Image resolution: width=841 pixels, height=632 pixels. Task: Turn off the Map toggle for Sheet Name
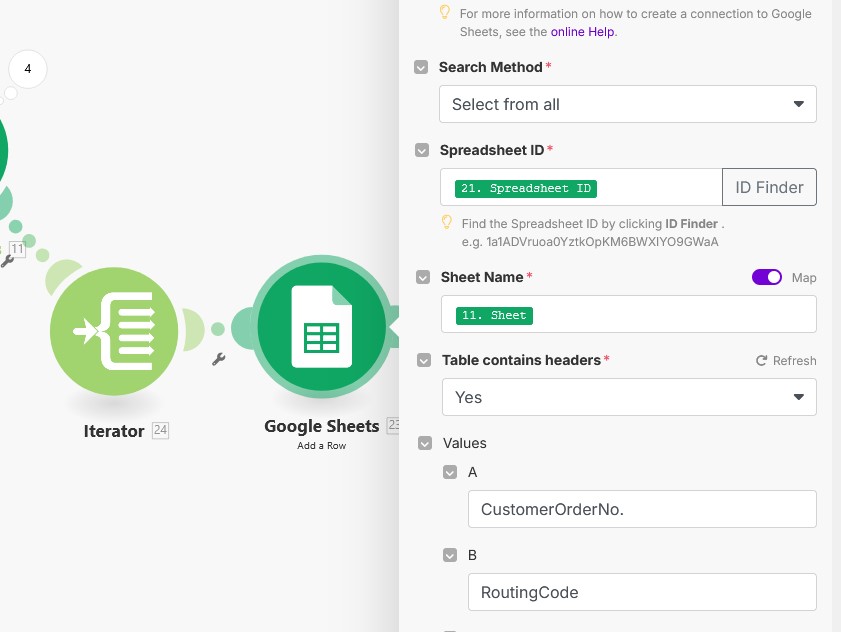(x=767, y=277)
